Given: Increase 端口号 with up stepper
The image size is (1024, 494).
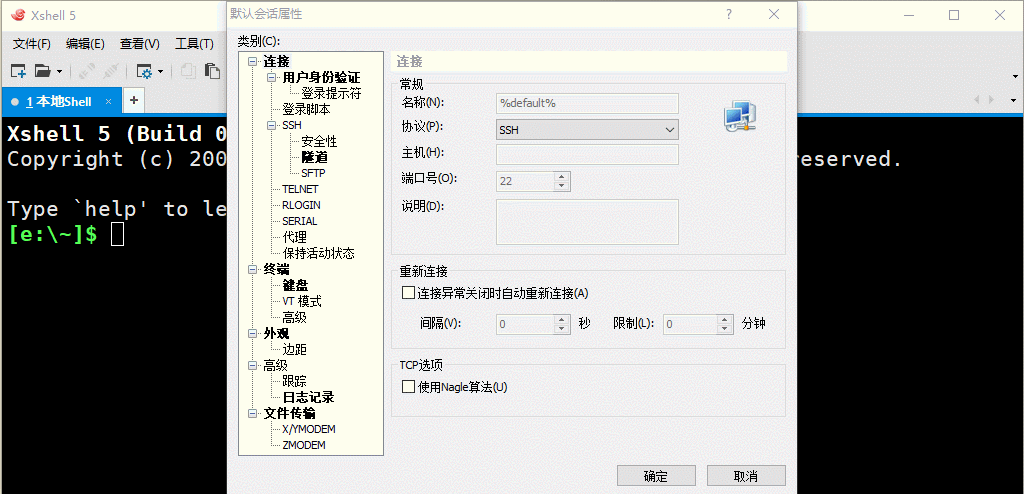Looking at the screenshot, I should click(x=561, y=176).
